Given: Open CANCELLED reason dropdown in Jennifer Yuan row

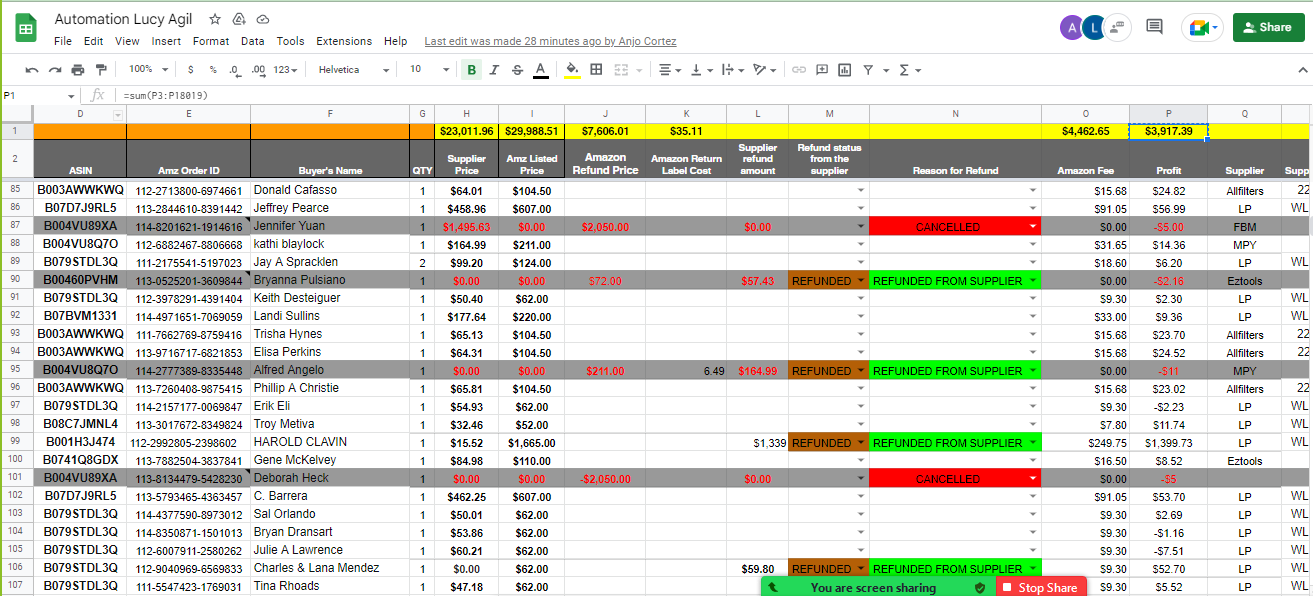Looking at the screenshot, I should click(1033, 228).
